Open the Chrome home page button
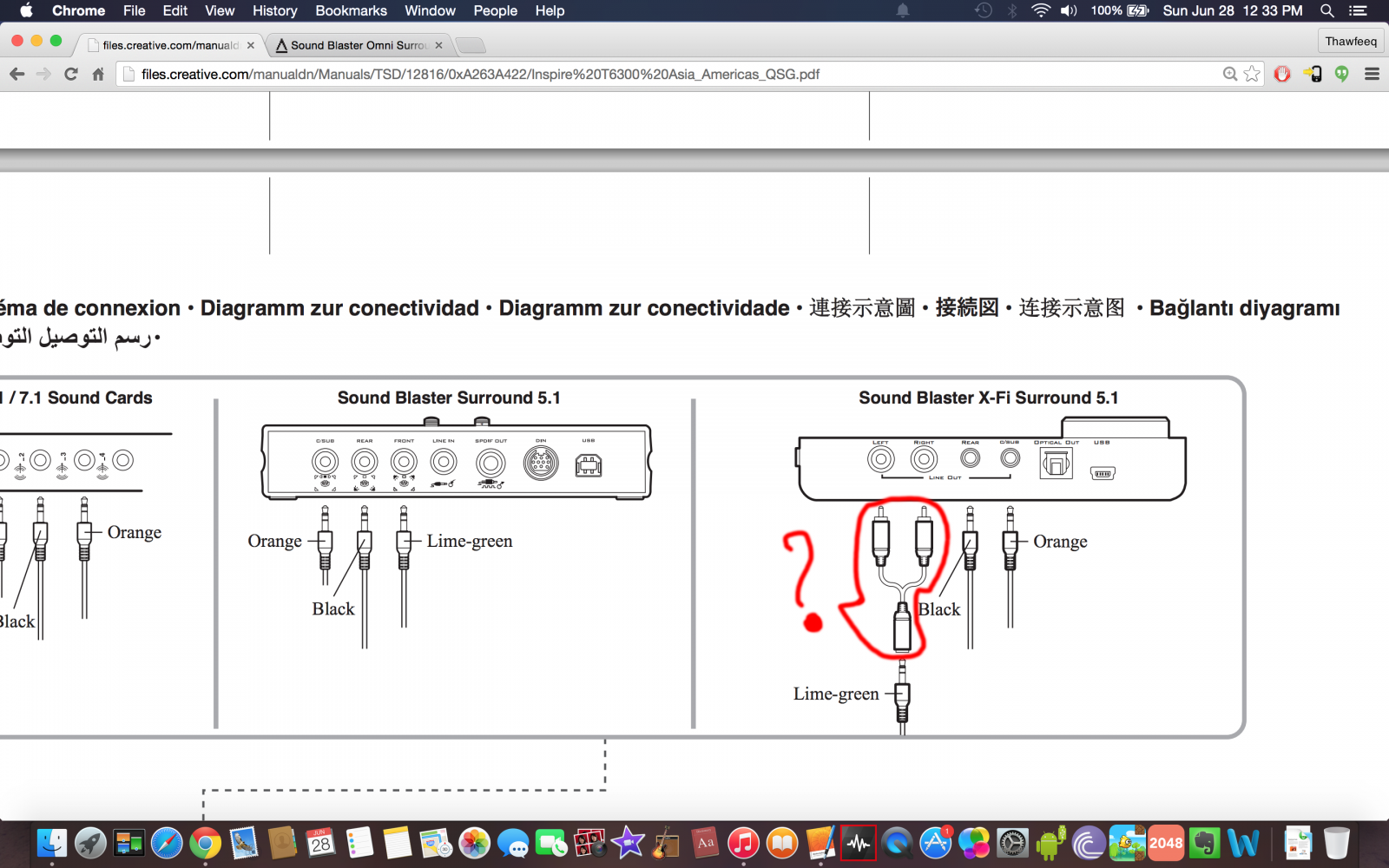1389x868 pixels. (x=98, y=74)
